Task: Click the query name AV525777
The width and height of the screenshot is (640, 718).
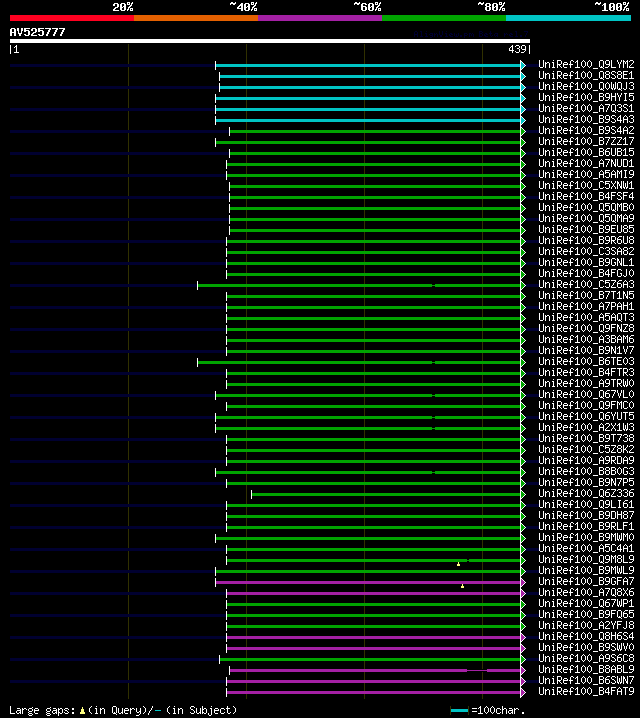Action: click(x=38, y=32)
